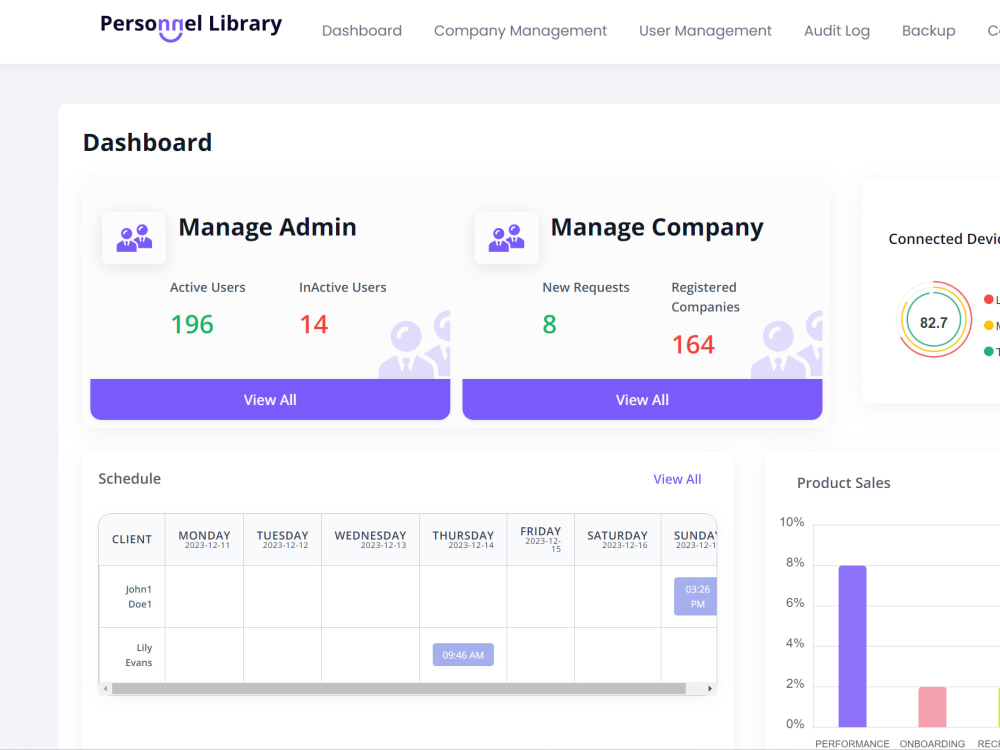Click the Product Sales chart title
This screenshot has height=750, width=1000.
[x=844, y=483]
